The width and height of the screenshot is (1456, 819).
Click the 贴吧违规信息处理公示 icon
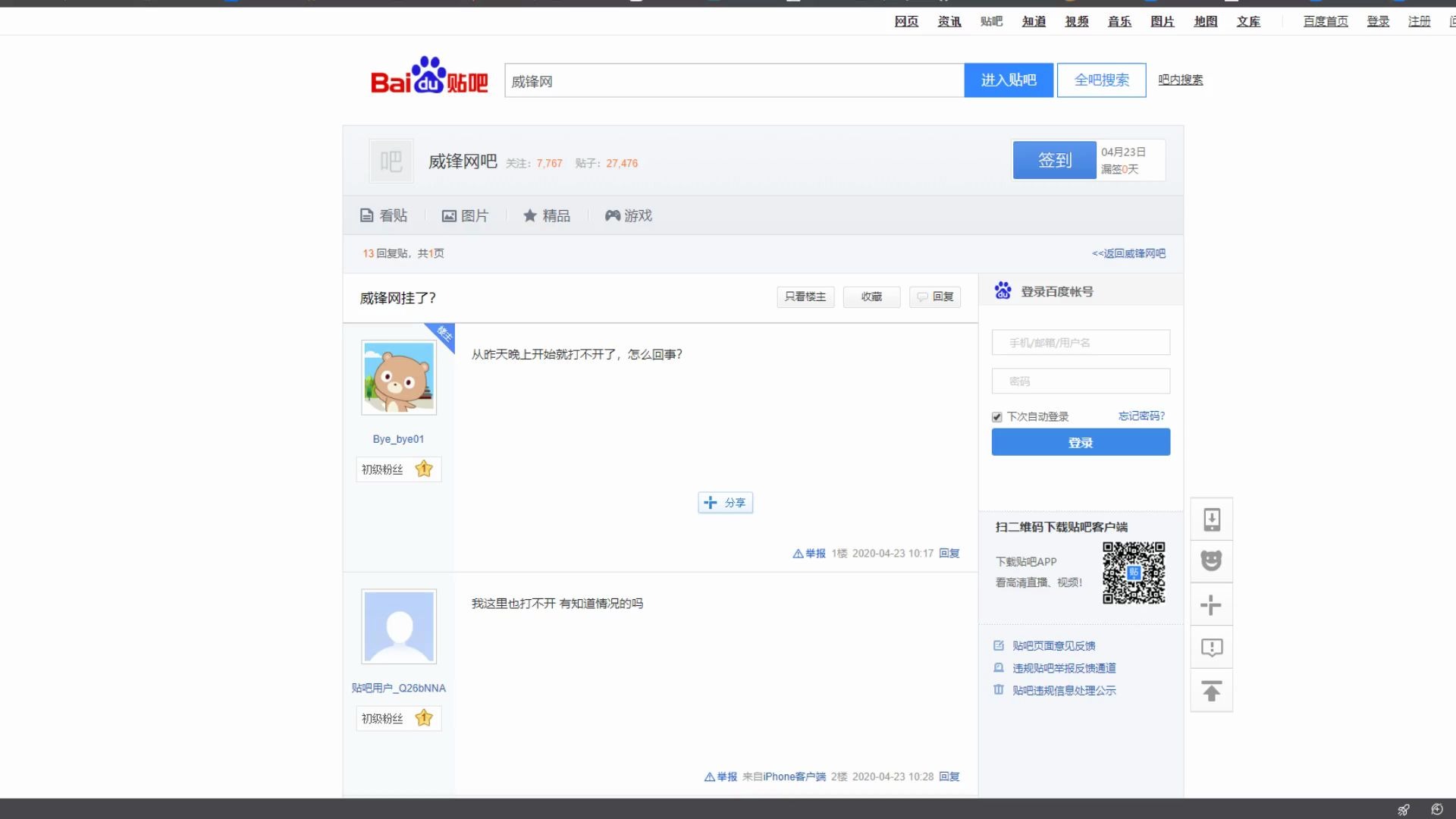999,689
